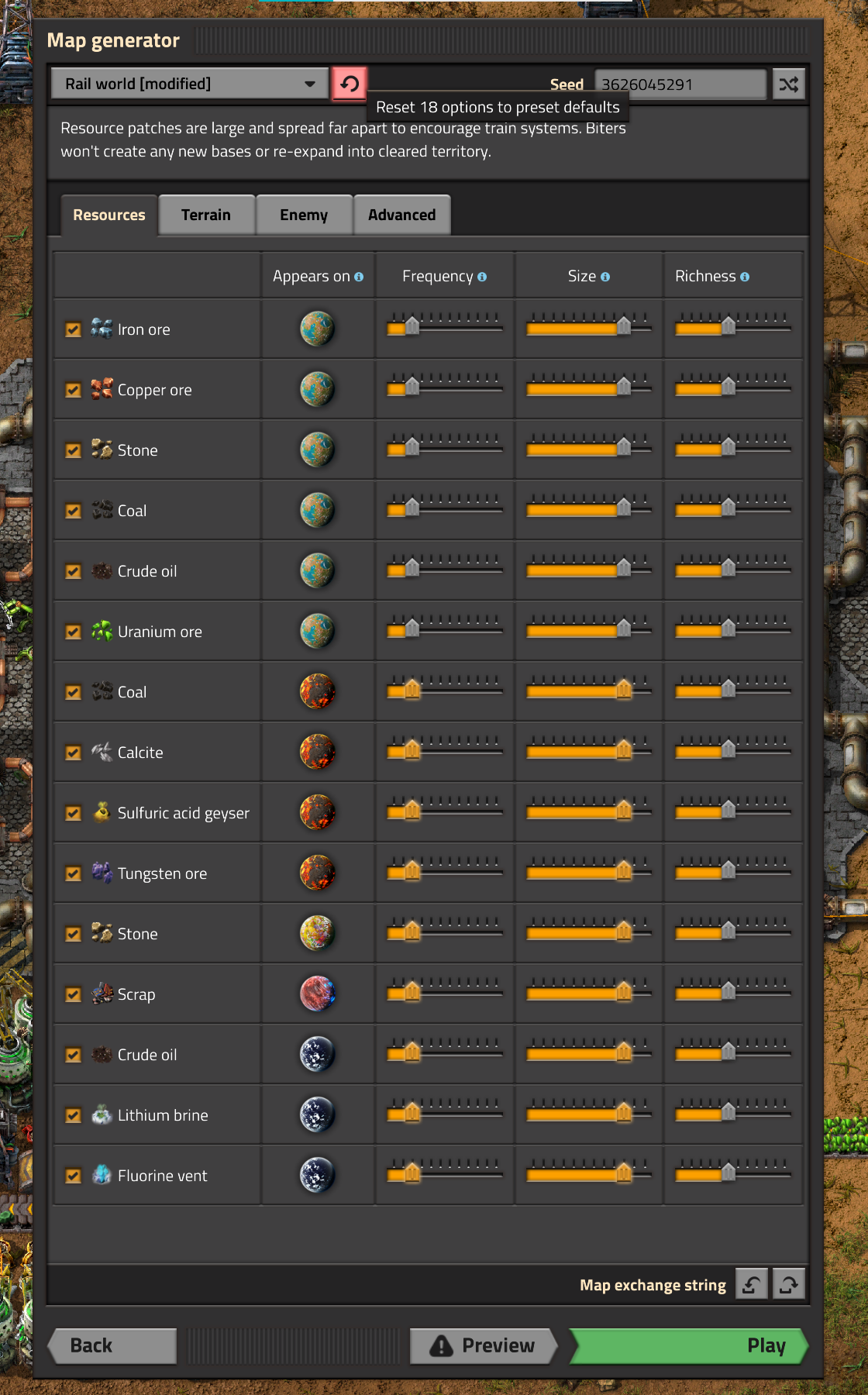Switch to the Terrain tab

[x=206, y=215]
